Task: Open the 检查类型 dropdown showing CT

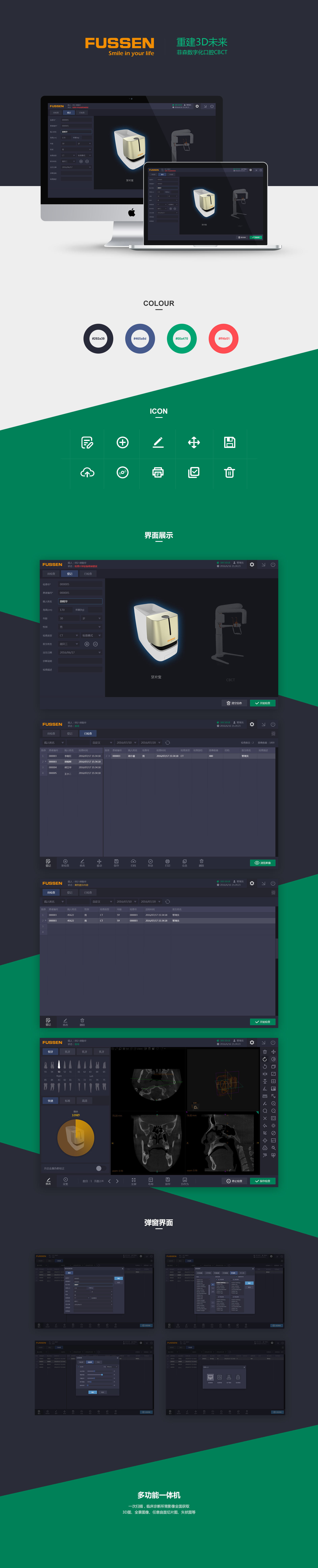Action: point(69,636)
